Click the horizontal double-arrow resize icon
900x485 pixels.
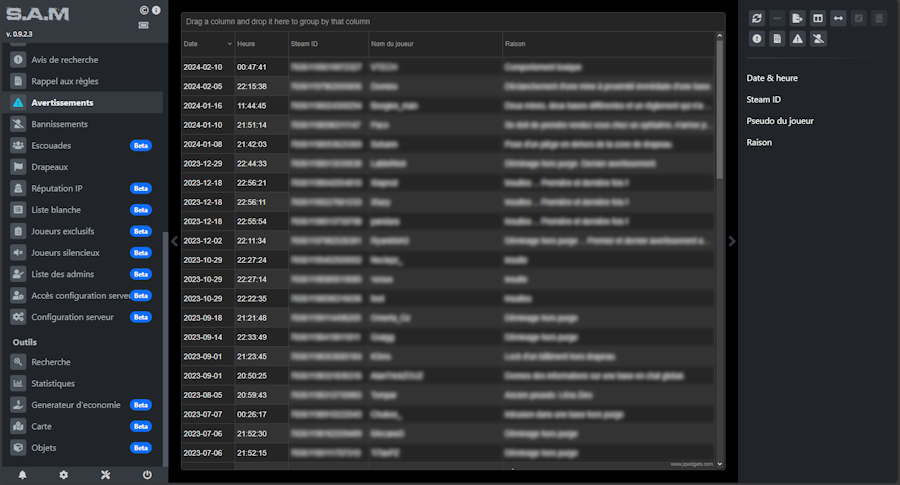click(839, 18)
